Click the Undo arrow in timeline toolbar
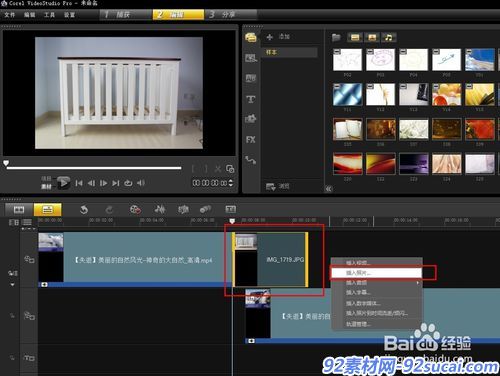Image resolution: width=500 pixels, height=376 pixels. tap(84, 210)
